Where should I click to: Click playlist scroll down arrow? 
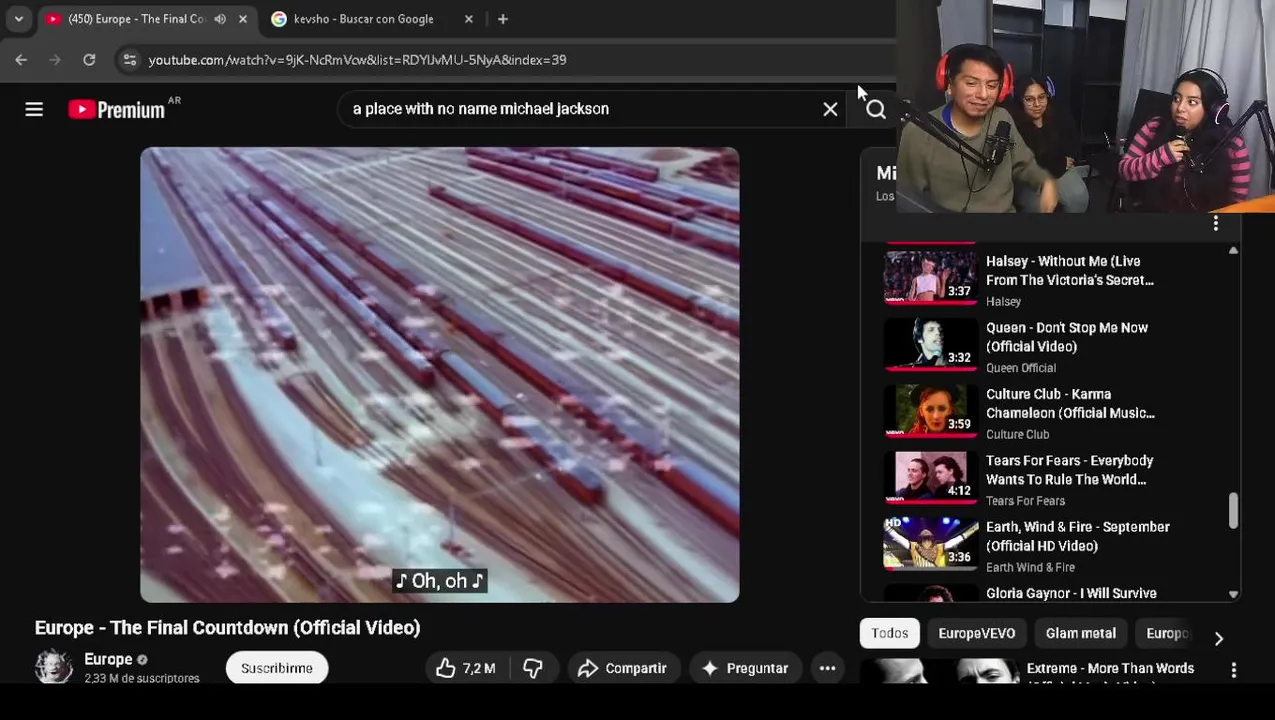tap(1233, 594)
